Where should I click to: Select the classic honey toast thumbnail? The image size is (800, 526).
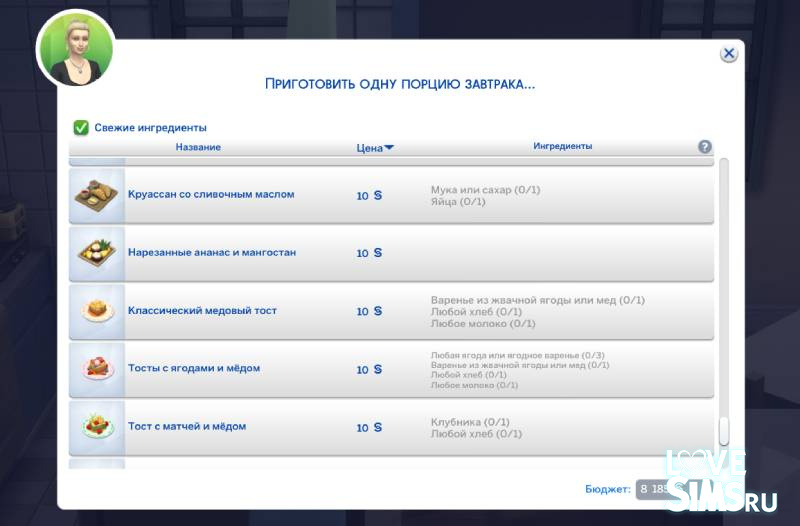97,311
